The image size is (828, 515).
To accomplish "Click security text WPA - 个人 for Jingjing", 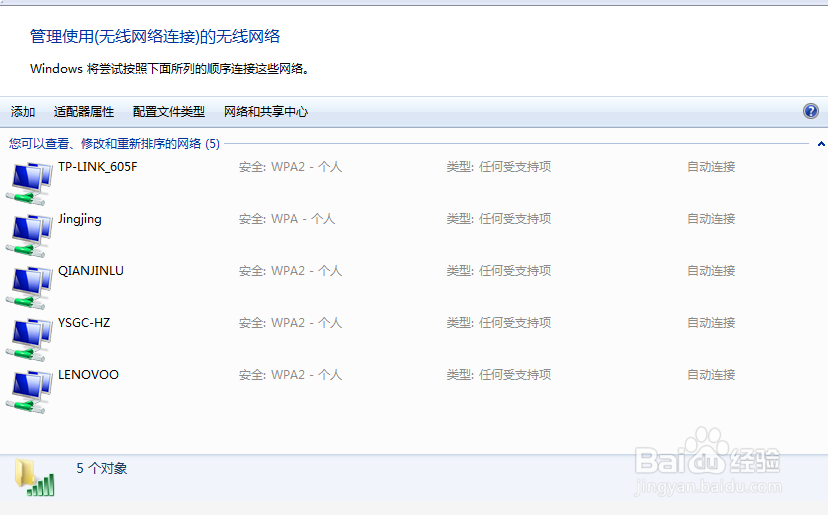I will click(x=303, y=219).
